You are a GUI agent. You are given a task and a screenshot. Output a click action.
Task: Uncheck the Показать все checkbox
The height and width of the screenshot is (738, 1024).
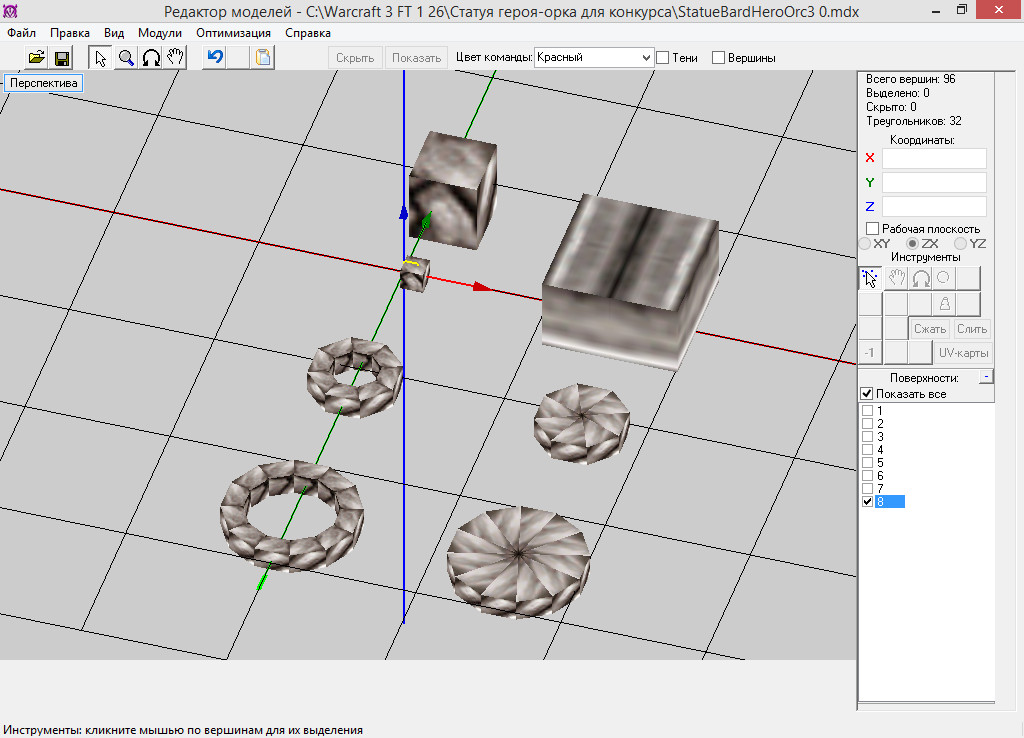pyautogui.click(x=867, y=394)
